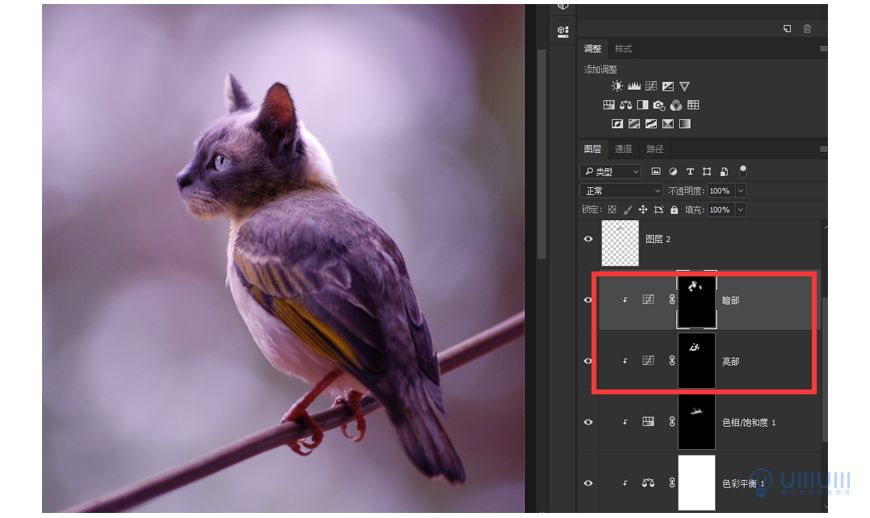Add a Curves adjustment from Adjustments panel
This screenshot has width=870, height=518.
coord(651,86)
